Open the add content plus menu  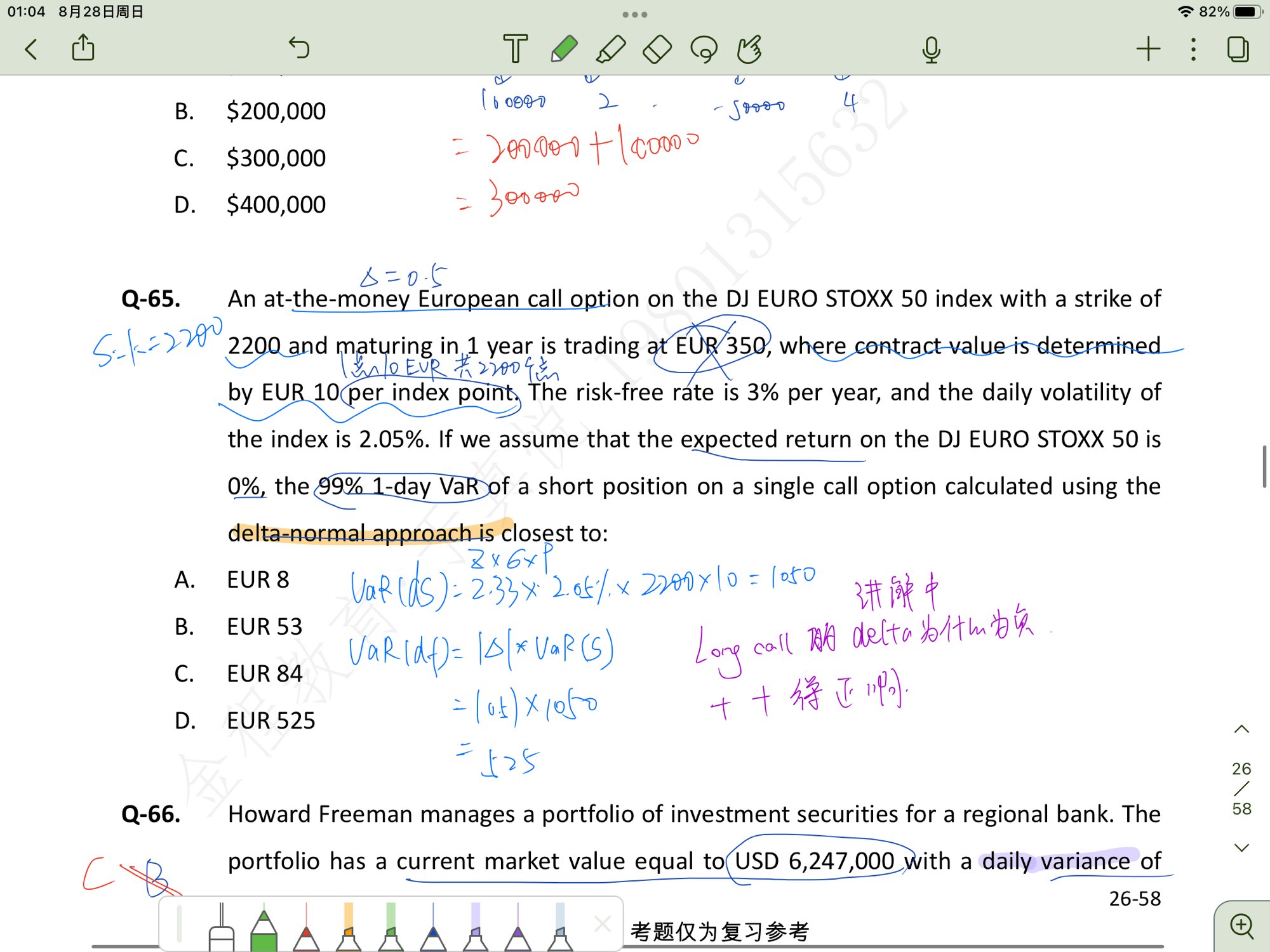click(x=1148, y=49)
